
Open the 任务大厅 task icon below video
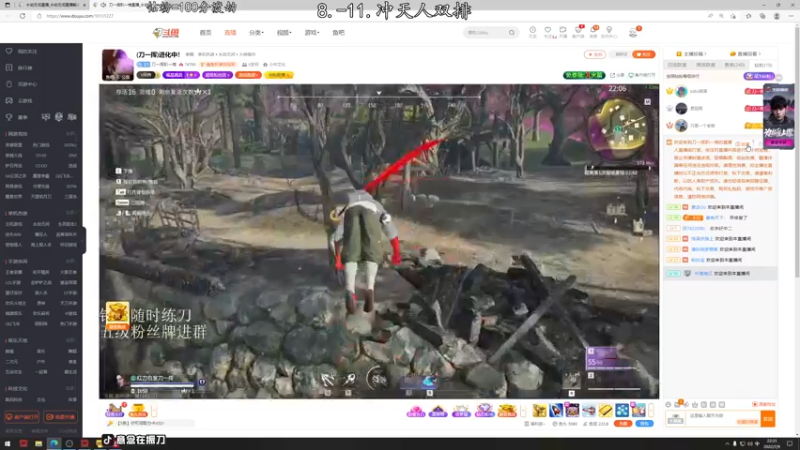coord(115,410)
